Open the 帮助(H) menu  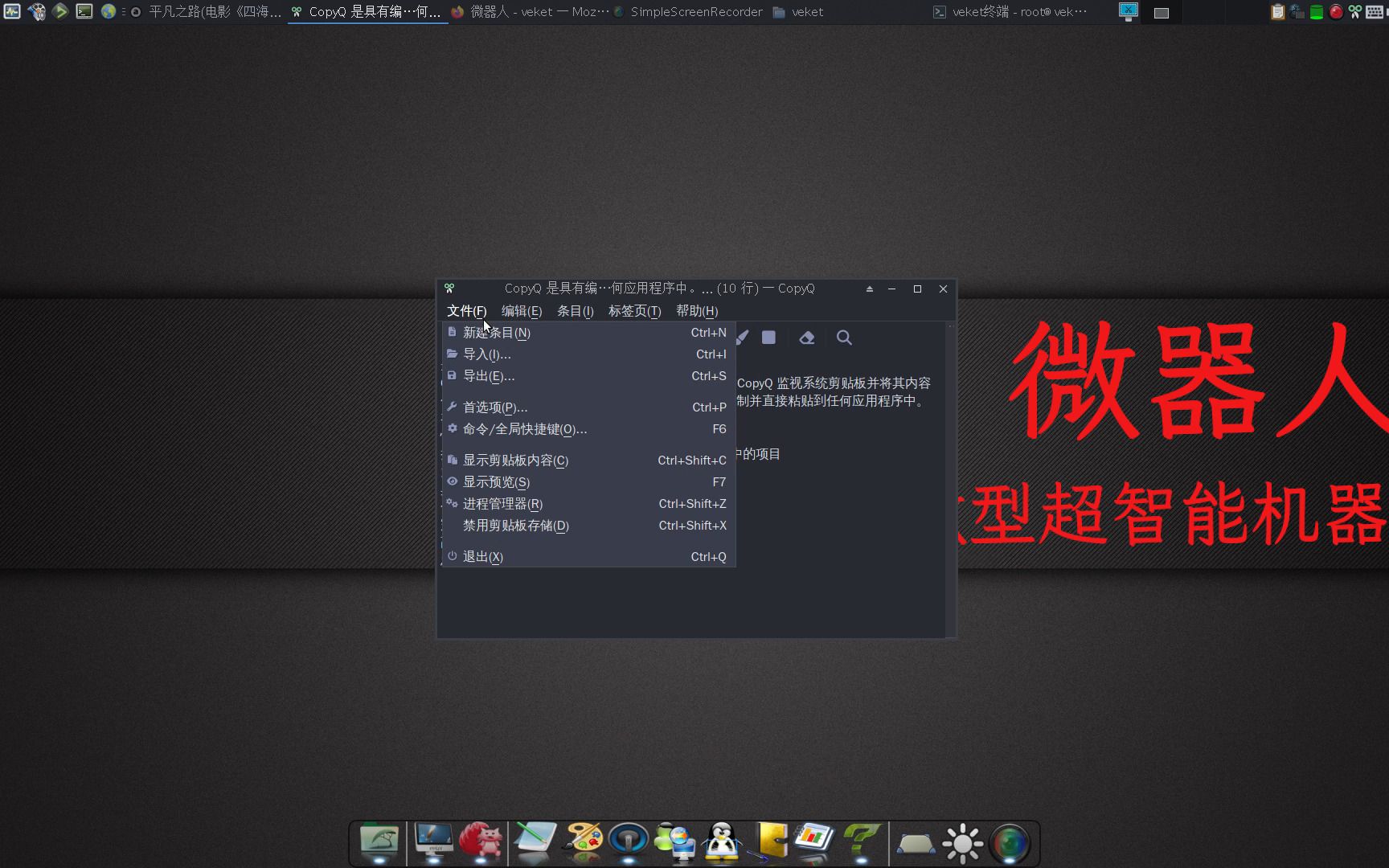tap(697, 311)
